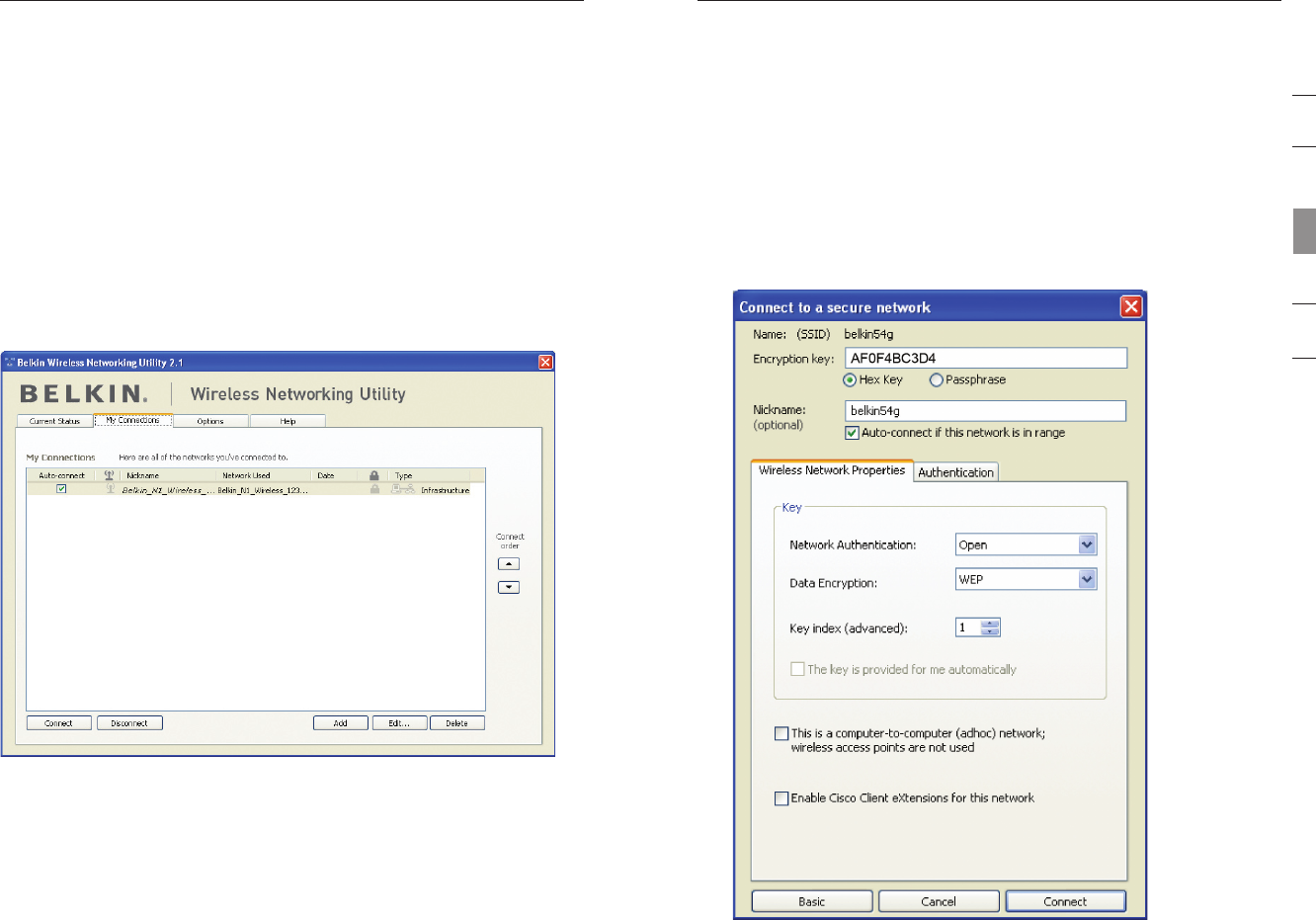Close the Belkin Wireless Networking Utility window
This screenshot has height=920, width=1316.
[545, 363]
